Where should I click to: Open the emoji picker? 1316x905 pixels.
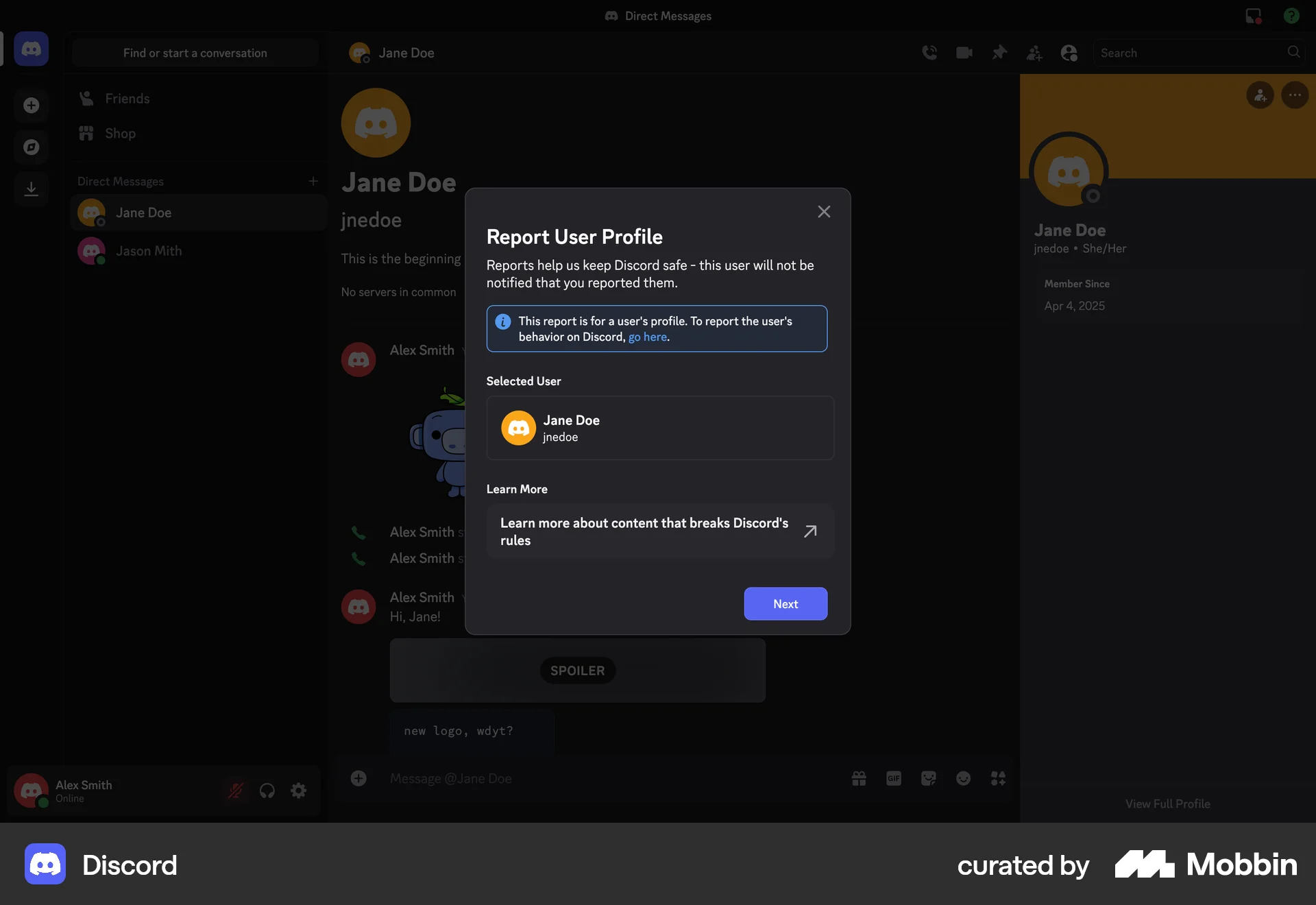point(964,779)
